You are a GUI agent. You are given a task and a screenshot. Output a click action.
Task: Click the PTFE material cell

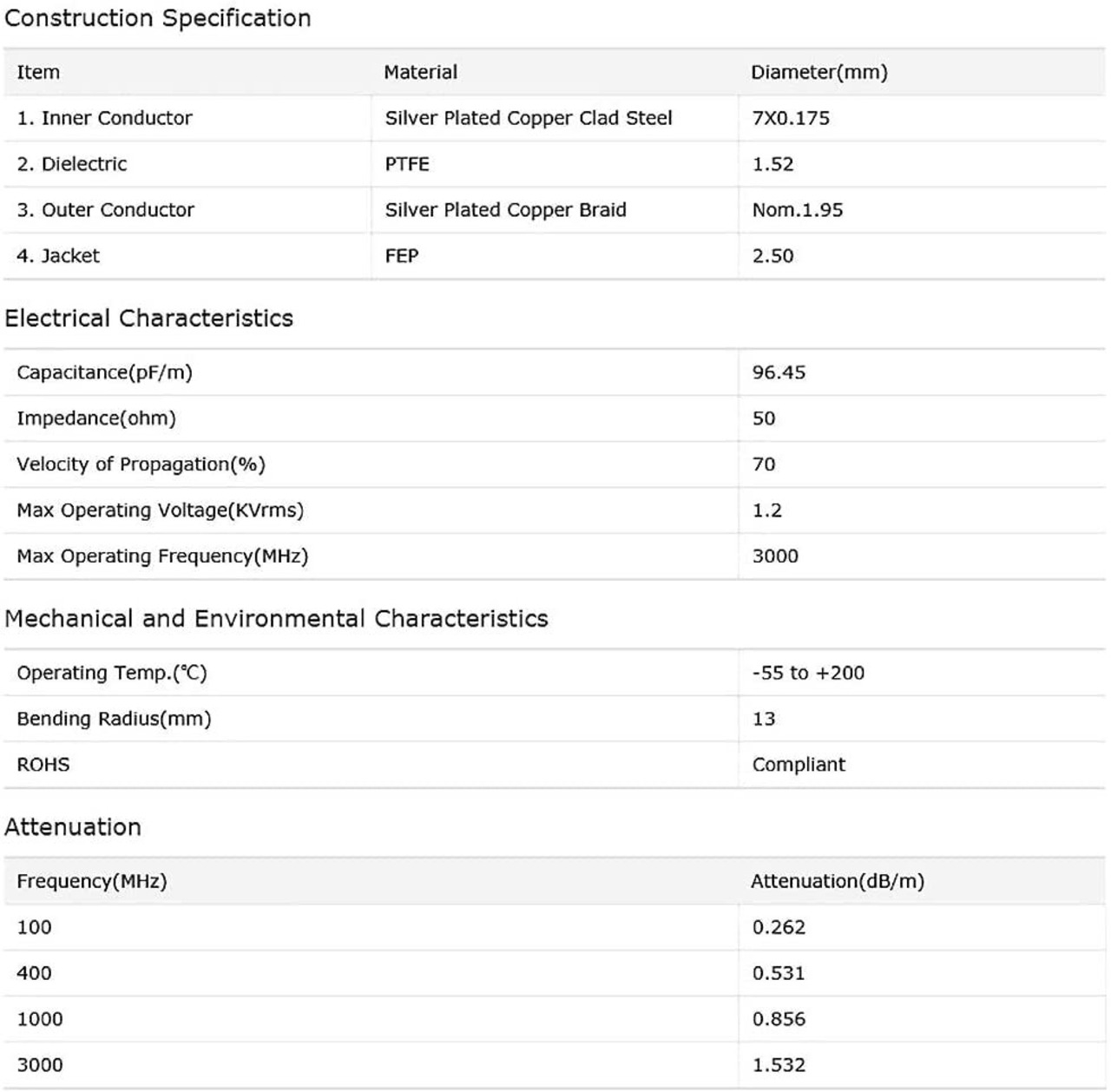pos(407,164)
